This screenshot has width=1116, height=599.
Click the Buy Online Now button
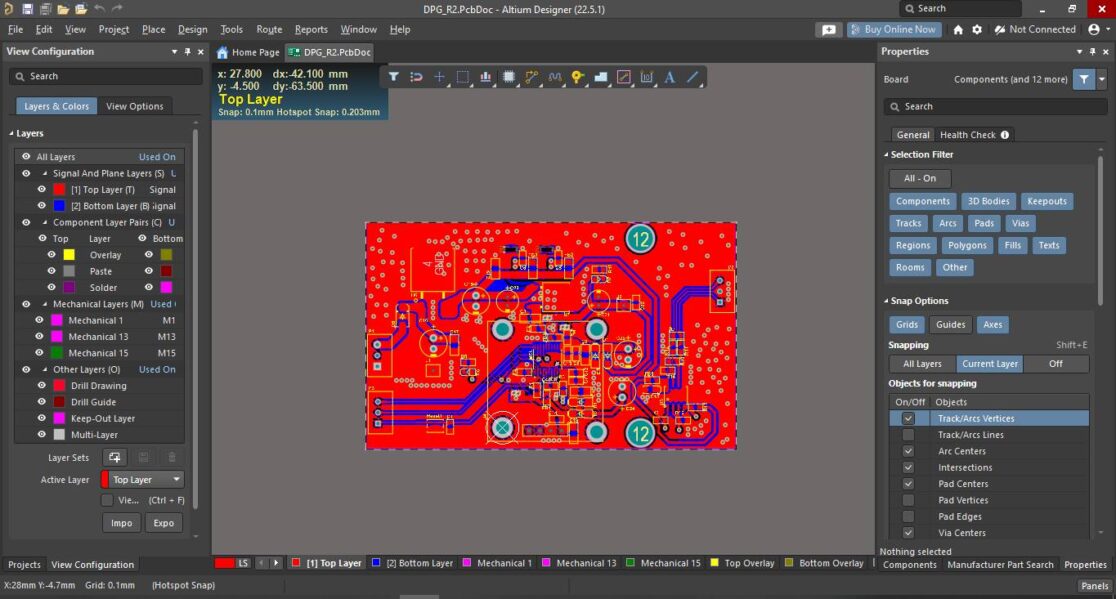(x=893, y=30)
